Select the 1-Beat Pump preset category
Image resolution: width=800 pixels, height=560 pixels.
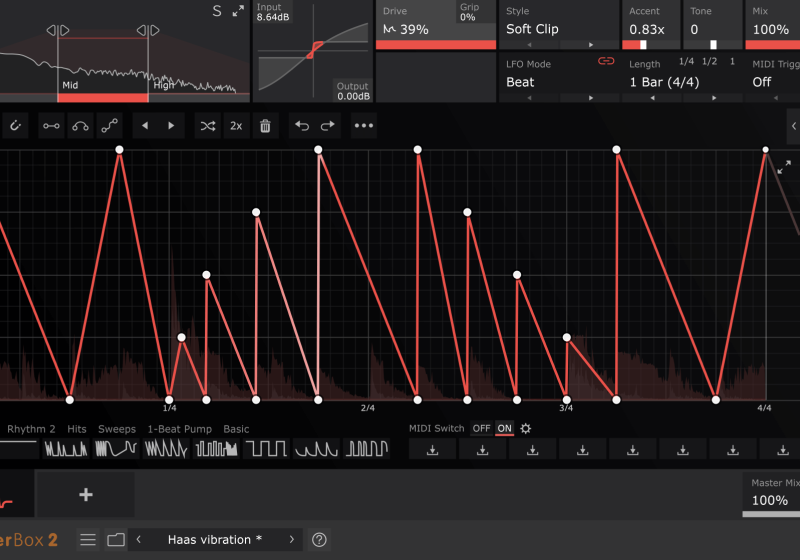click(x=179, y=429)
